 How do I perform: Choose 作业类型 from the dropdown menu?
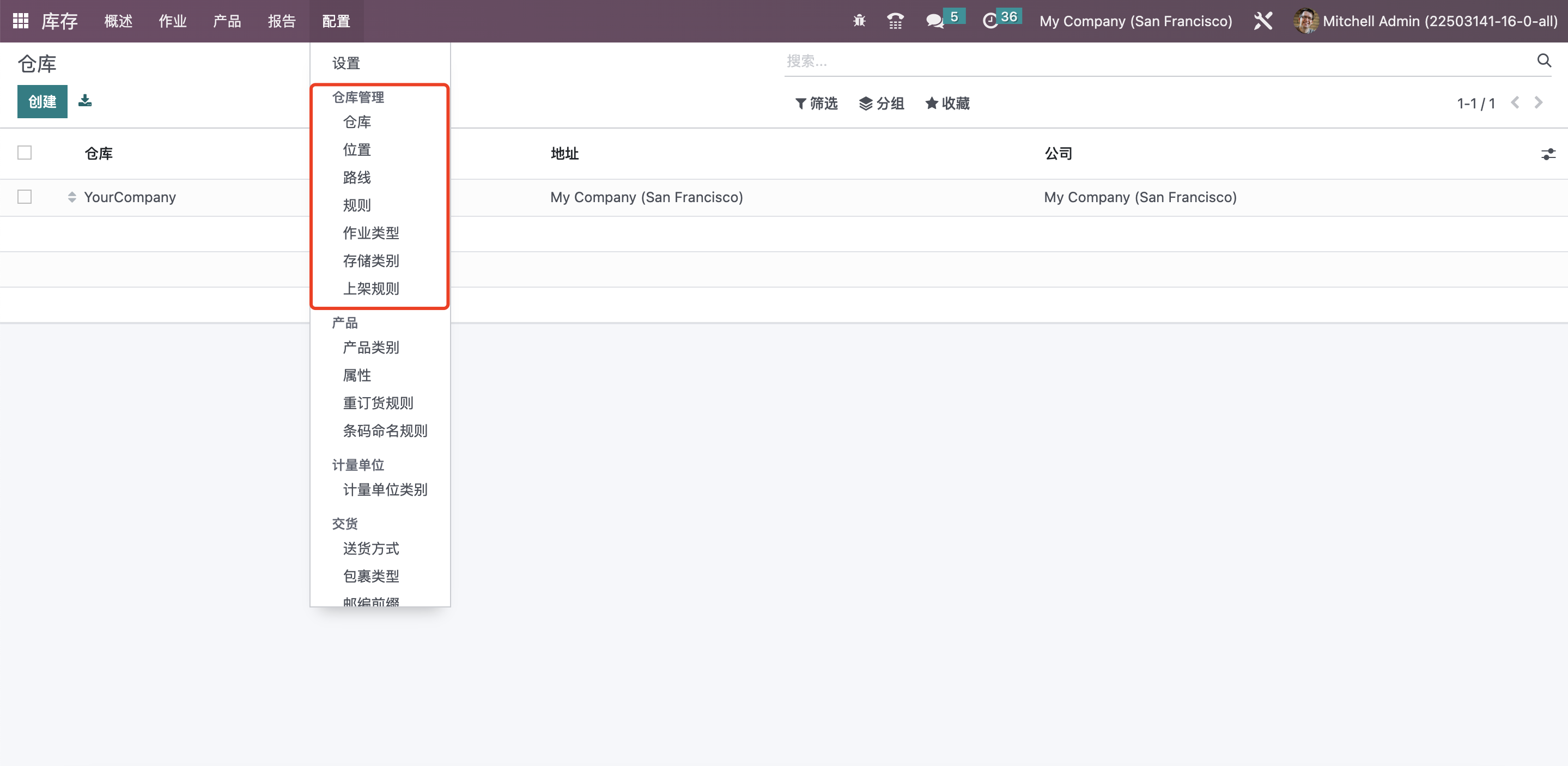(x=370, y=233)
